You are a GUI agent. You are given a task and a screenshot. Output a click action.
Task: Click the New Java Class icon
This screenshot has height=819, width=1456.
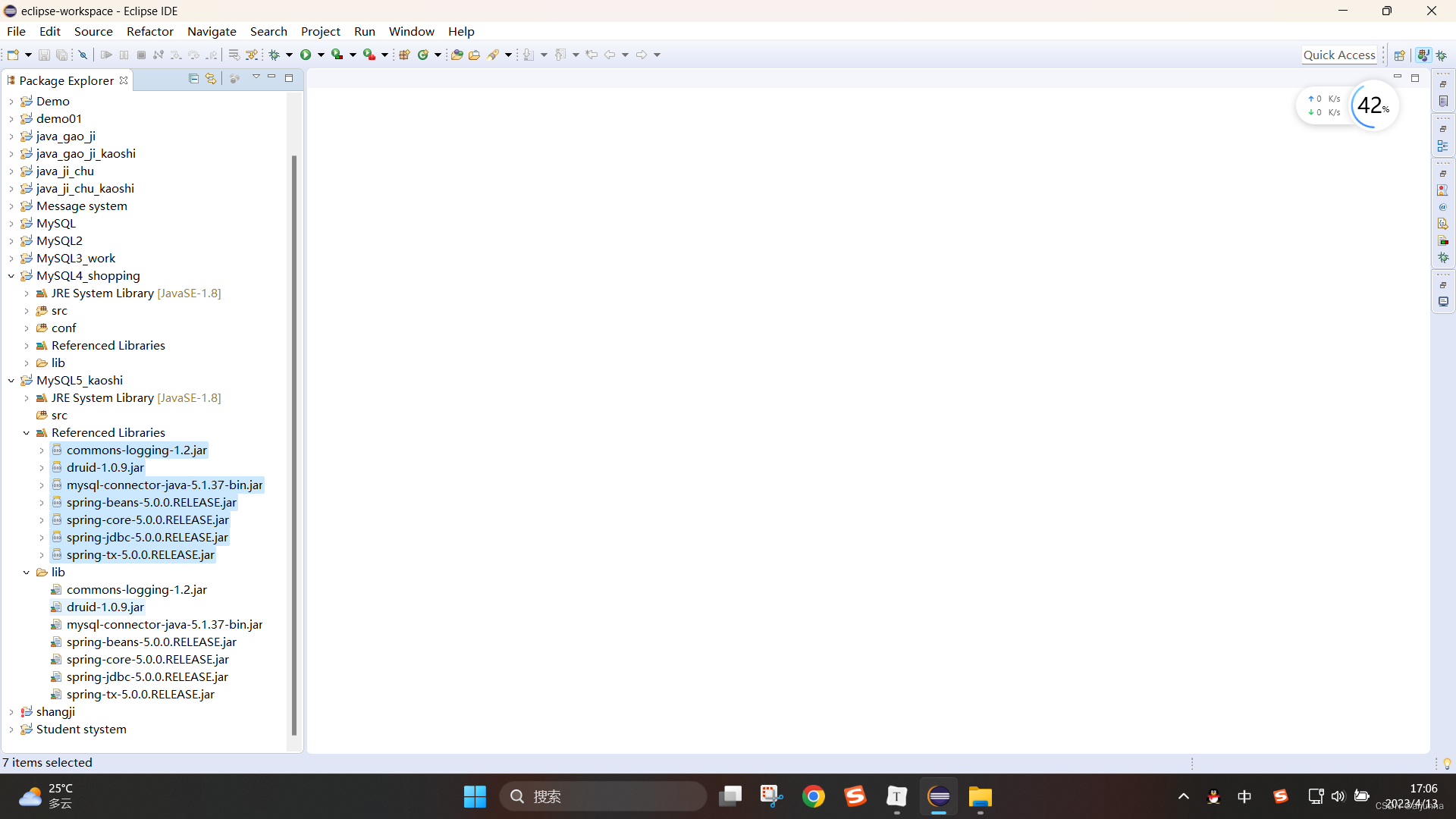click(x=423, y=55)
